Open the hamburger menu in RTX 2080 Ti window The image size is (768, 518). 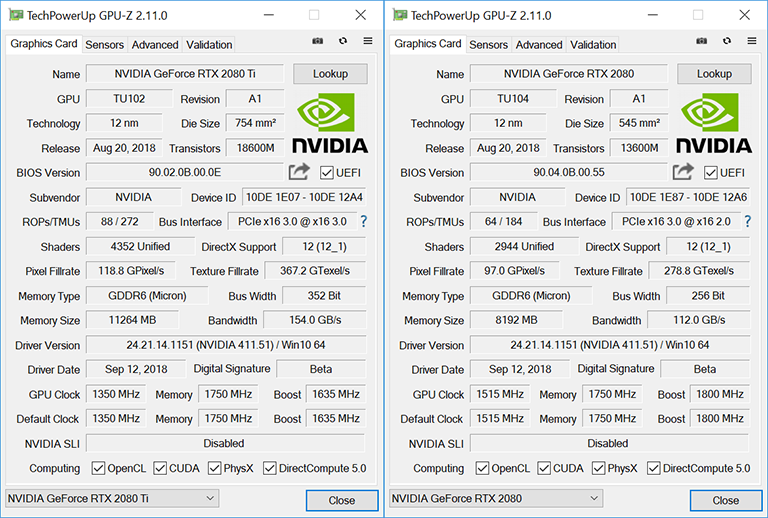coord(368,41)
